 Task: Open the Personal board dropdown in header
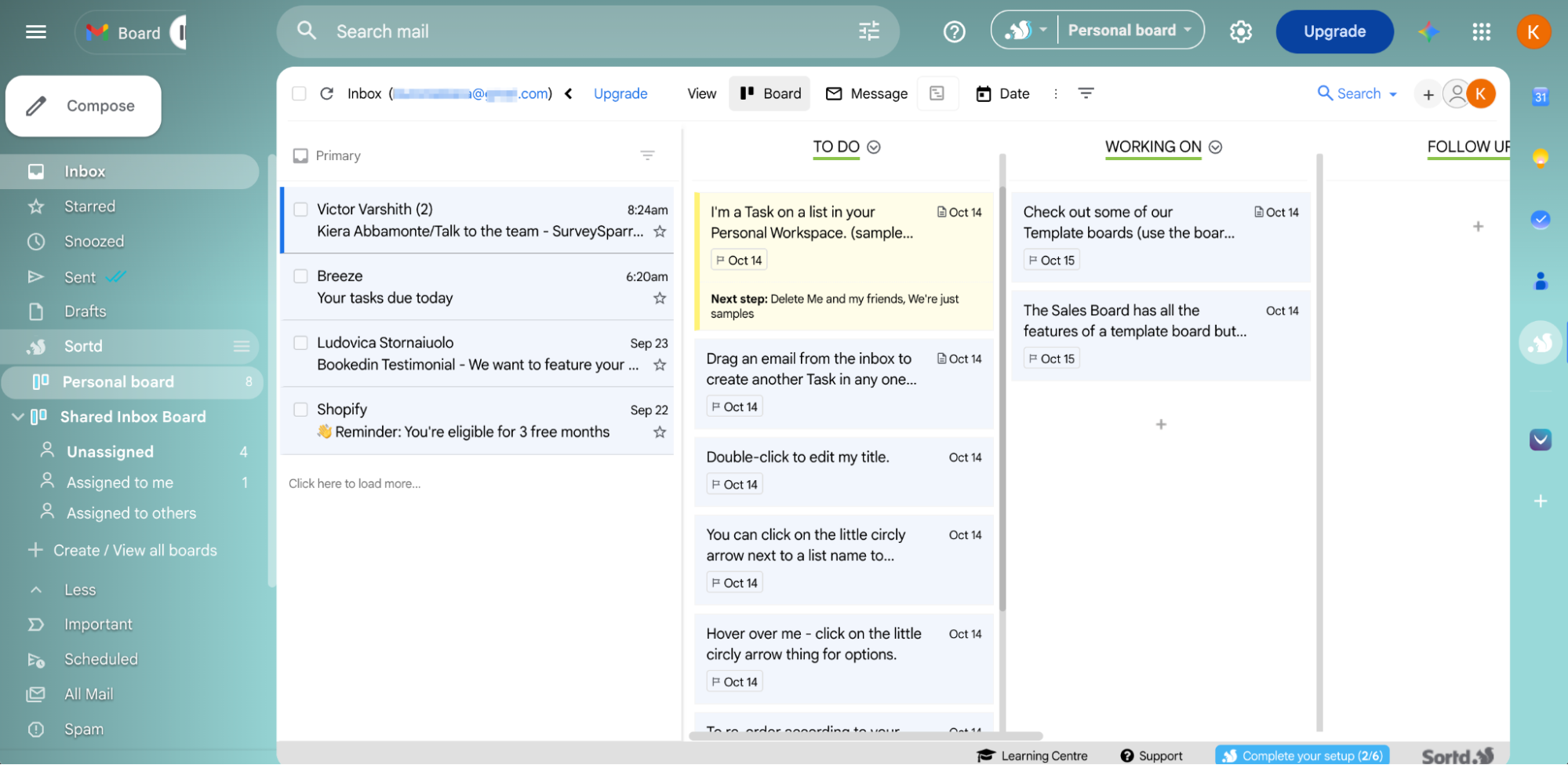pyautogui.click(x=1130, y=31)
